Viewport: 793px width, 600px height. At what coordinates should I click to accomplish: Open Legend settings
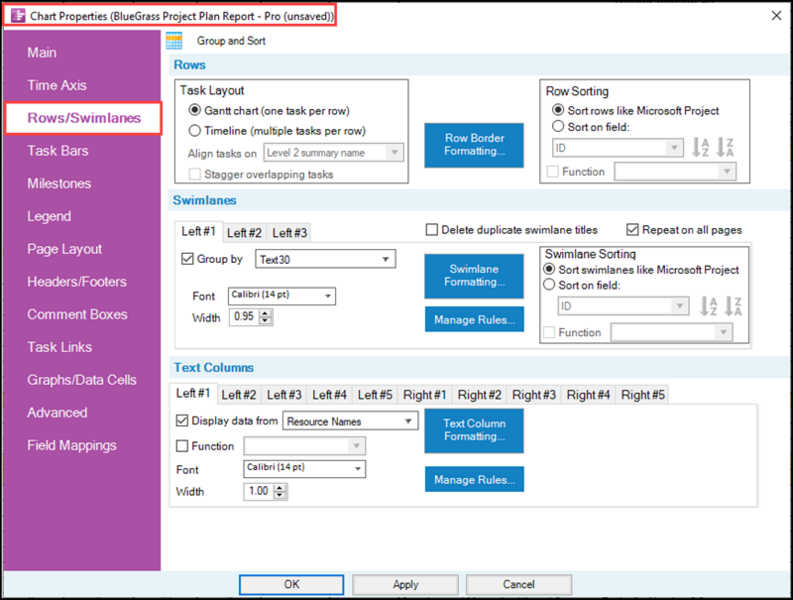tap(49, 217)
